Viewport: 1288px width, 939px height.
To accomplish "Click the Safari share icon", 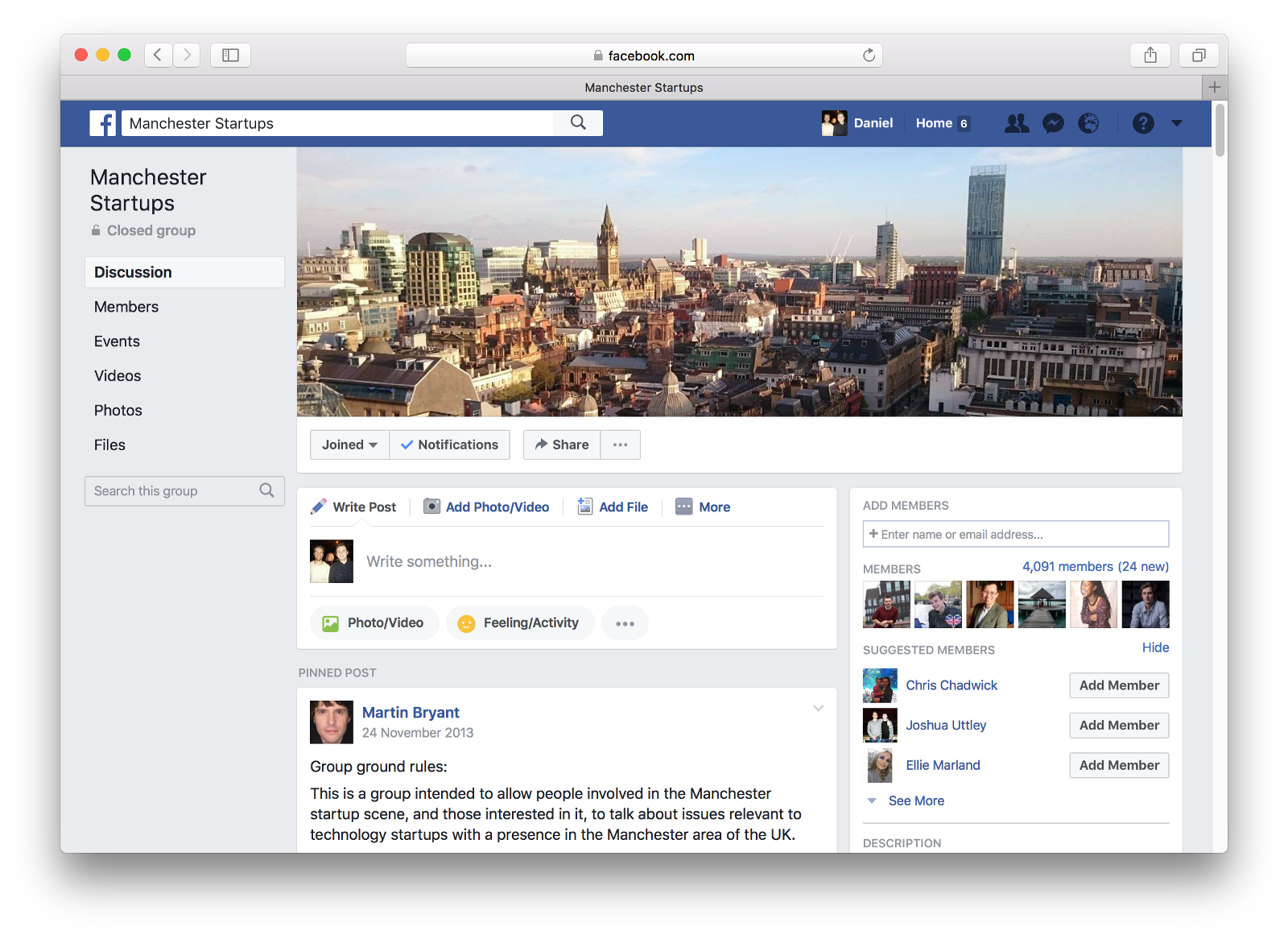I will coord(1150,55).
